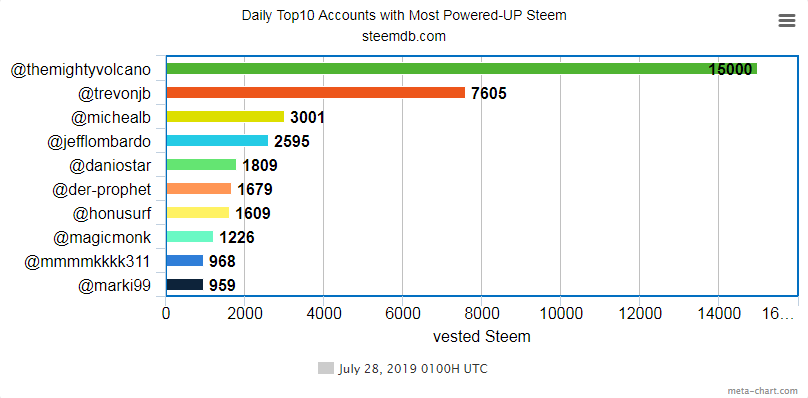The height and width of the screenshot is (398, 808).
Task: Click the cyan @jefflombardo bar
Action: tap(217, 141)
